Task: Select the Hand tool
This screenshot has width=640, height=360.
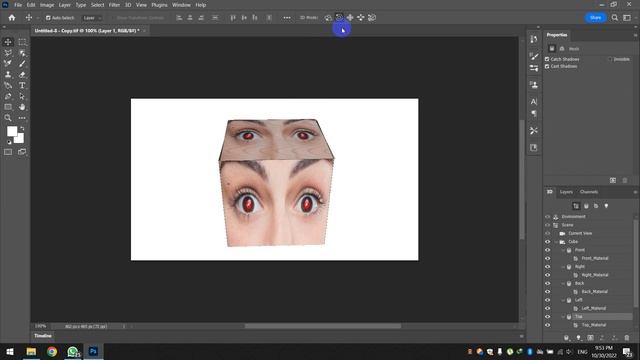Action: (x=22, y=107)
